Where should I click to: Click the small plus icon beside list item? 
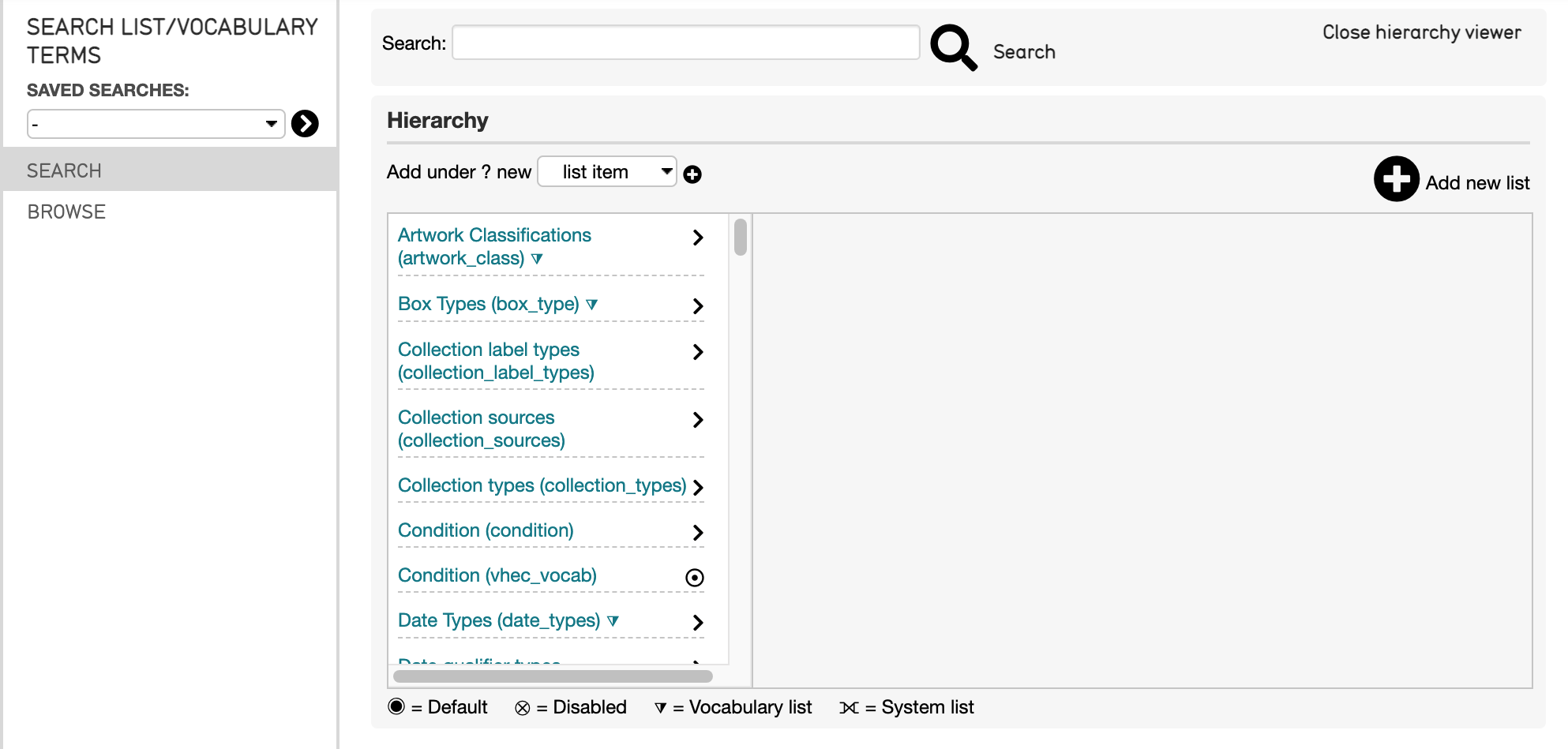click(692, 174)
